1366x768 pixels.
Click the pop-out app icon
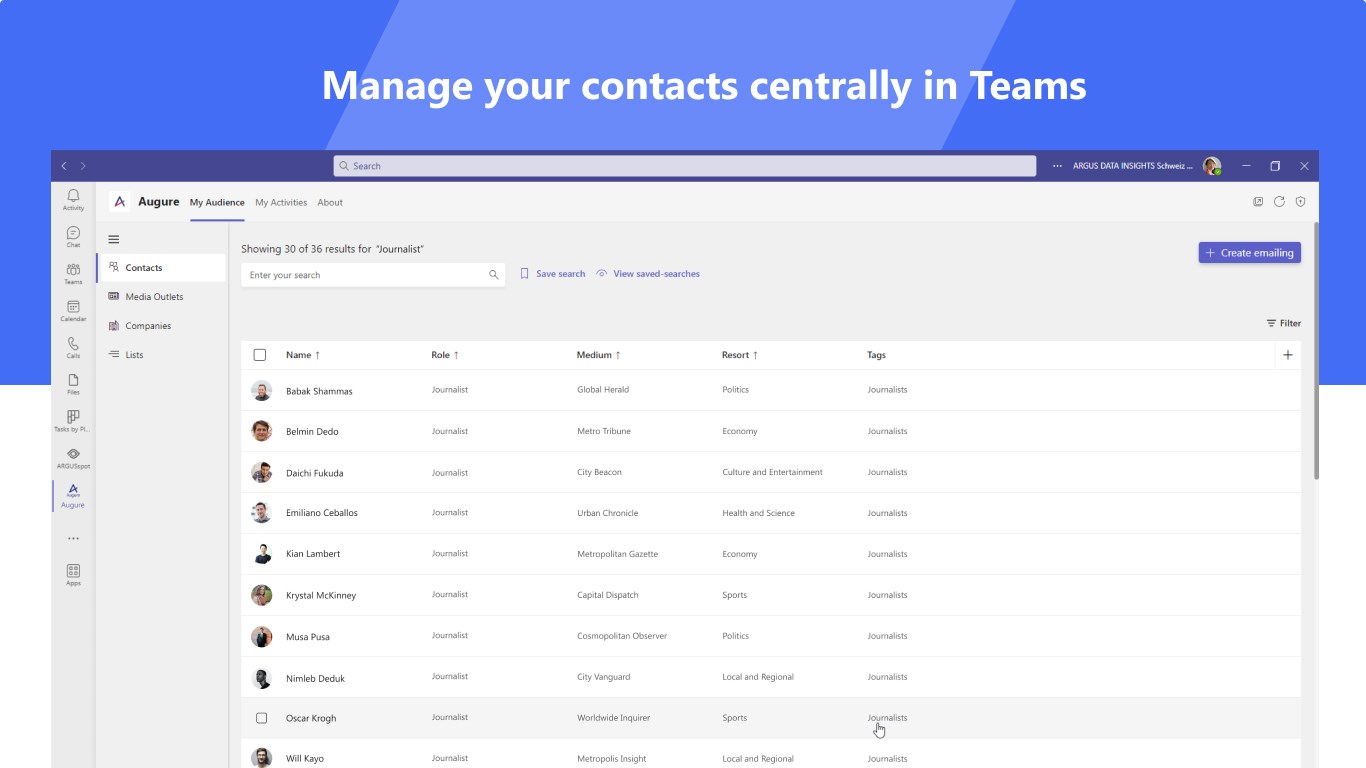click(1258, 202)
